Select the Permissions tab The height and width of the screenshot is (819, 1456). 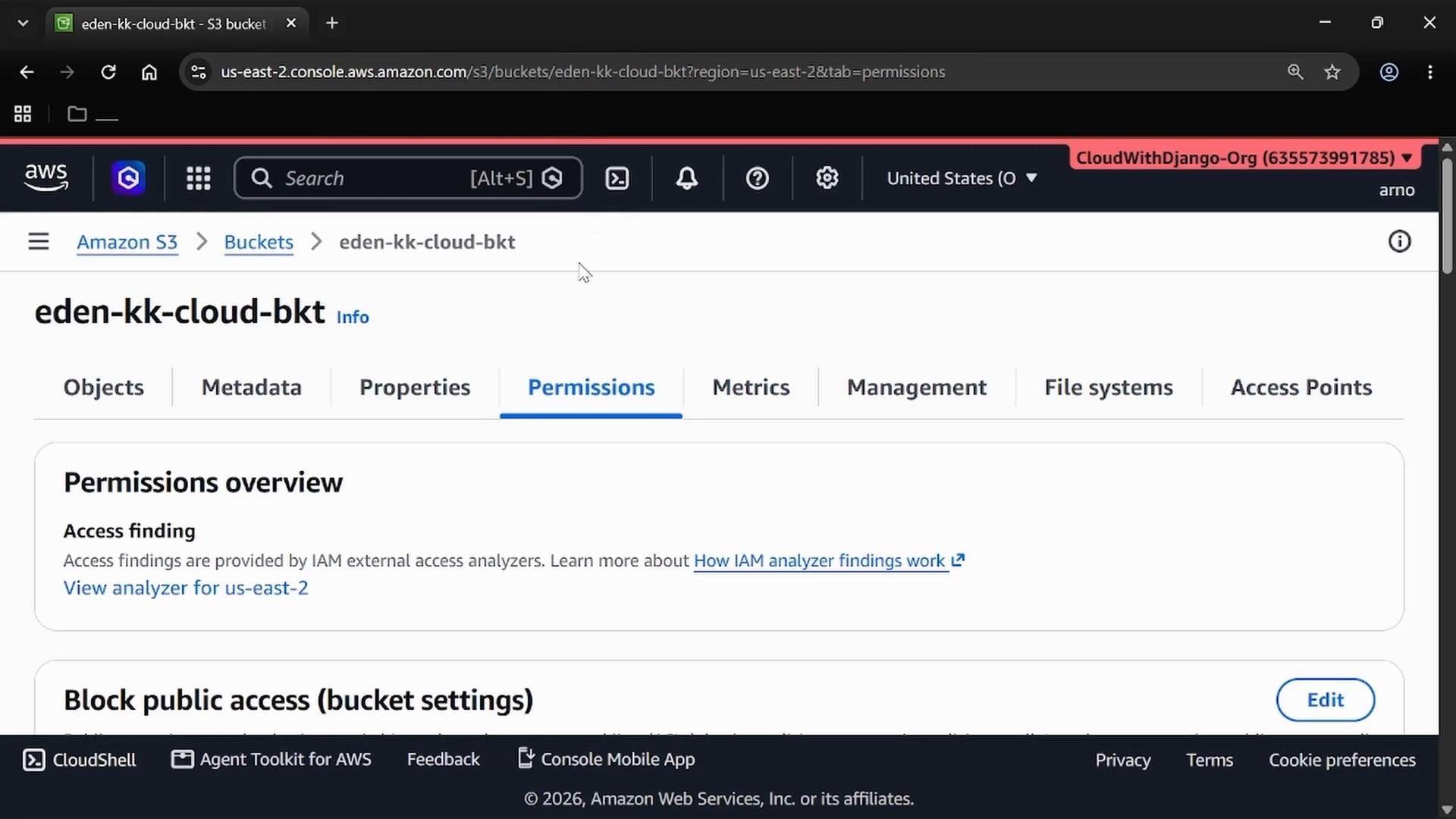coord(591,388)
